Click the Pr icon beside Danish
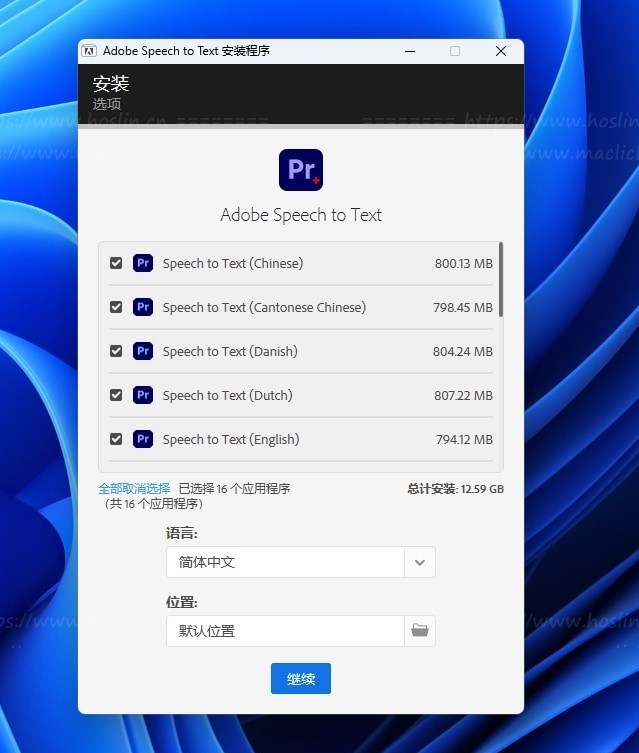This screenshot has height=753, width=639. [x=143, y=351]
